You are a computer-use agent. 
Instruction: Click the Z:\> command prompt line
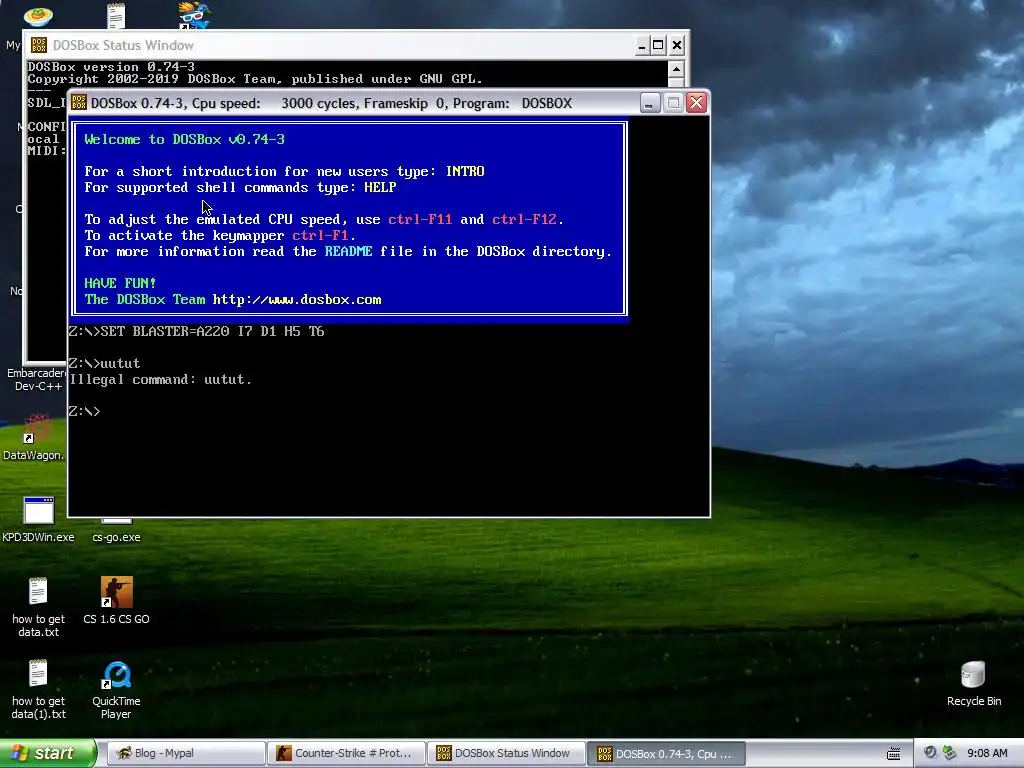tap(85, 411)
